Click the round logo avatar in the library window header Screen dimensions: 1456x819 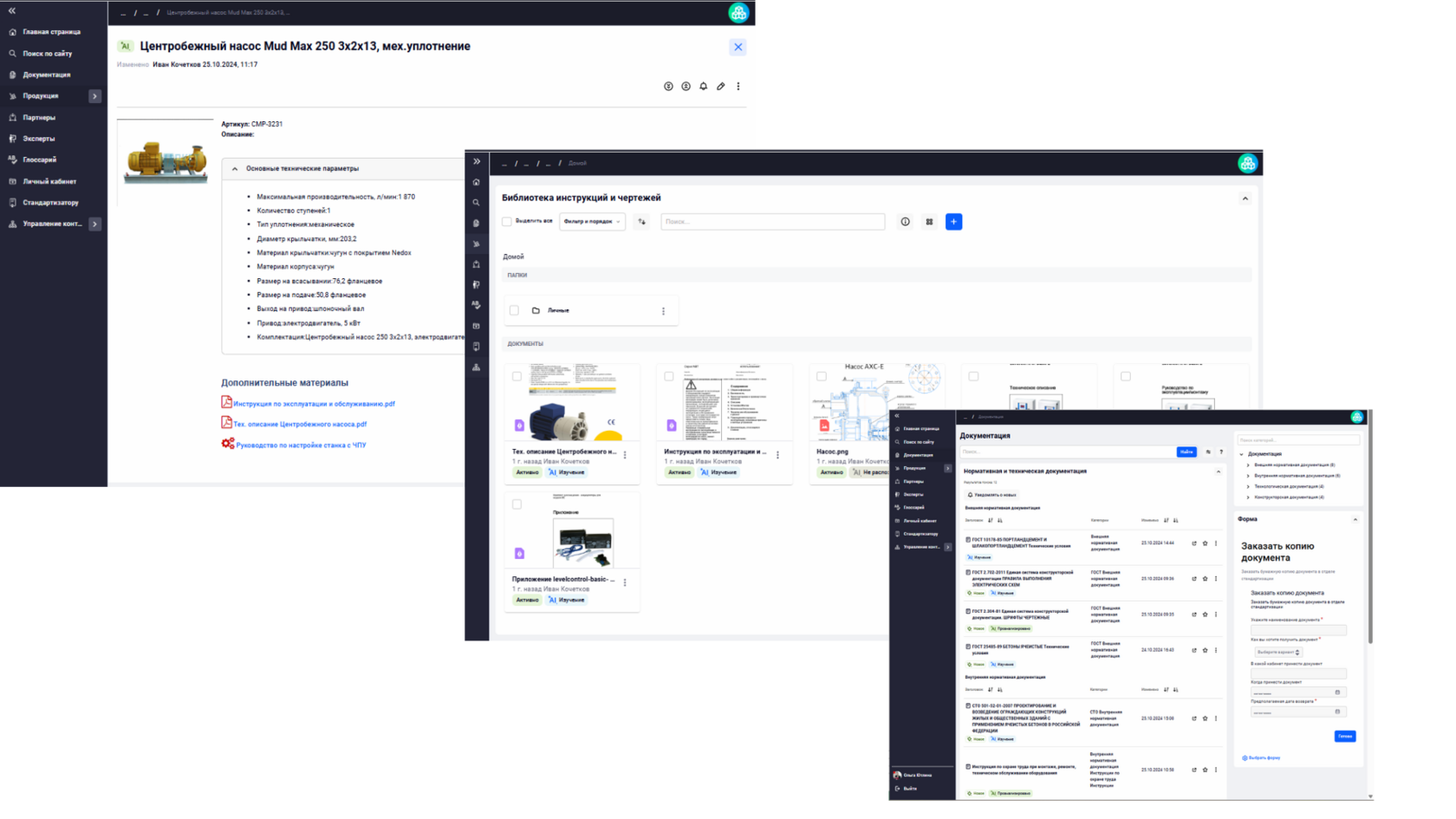point(1247,163)
